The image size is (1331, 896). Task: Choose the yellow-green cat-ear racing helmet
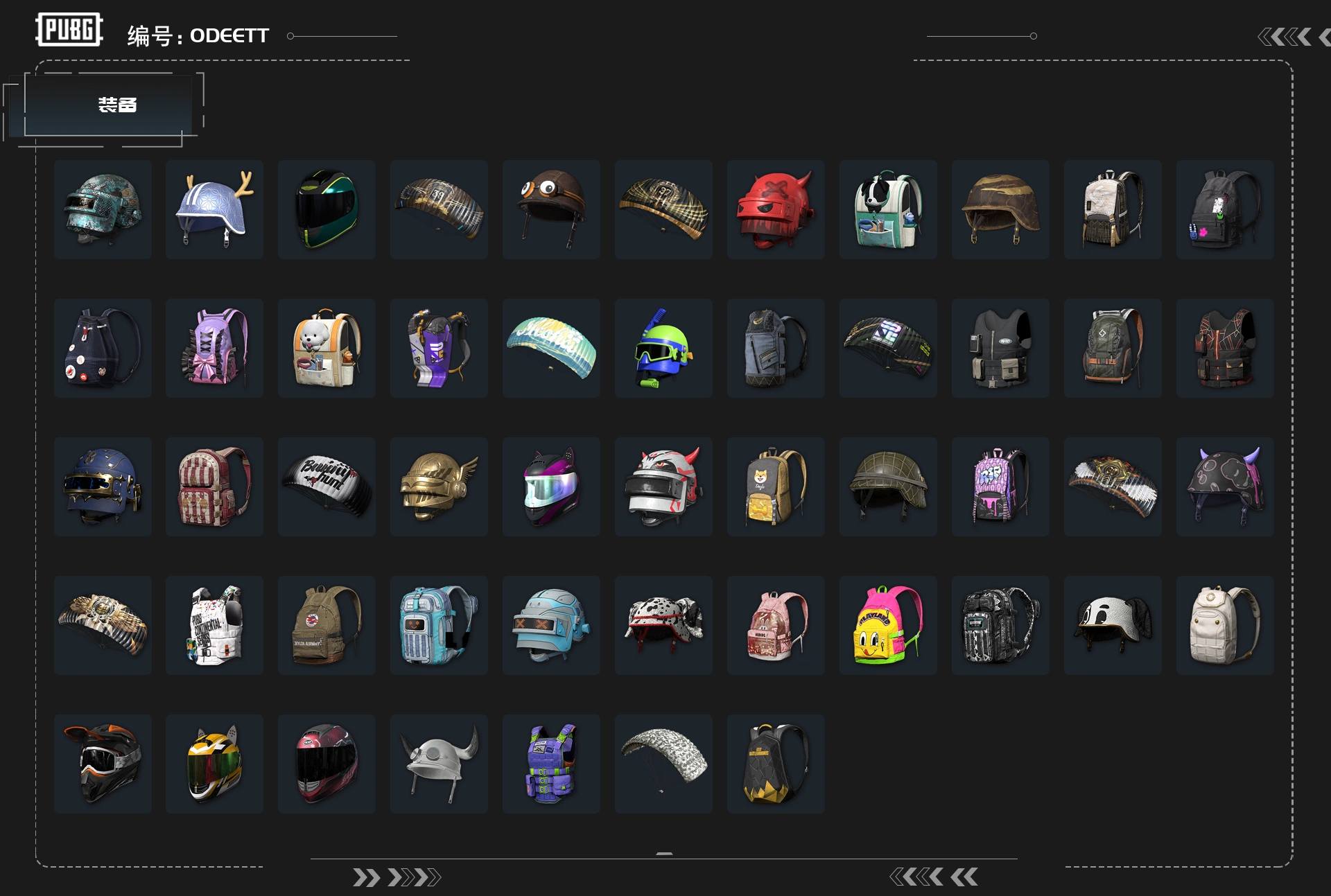214,764
